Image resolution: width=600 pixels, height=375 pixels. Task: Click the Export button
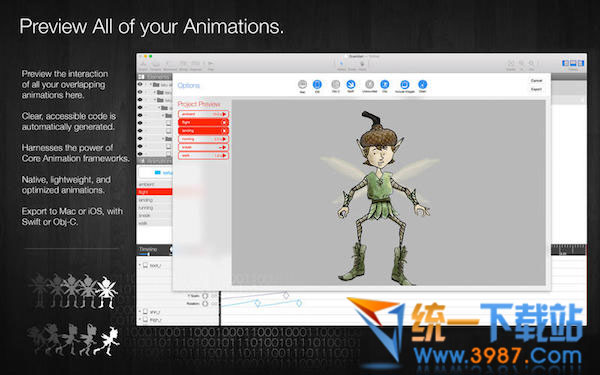point(536,89)
